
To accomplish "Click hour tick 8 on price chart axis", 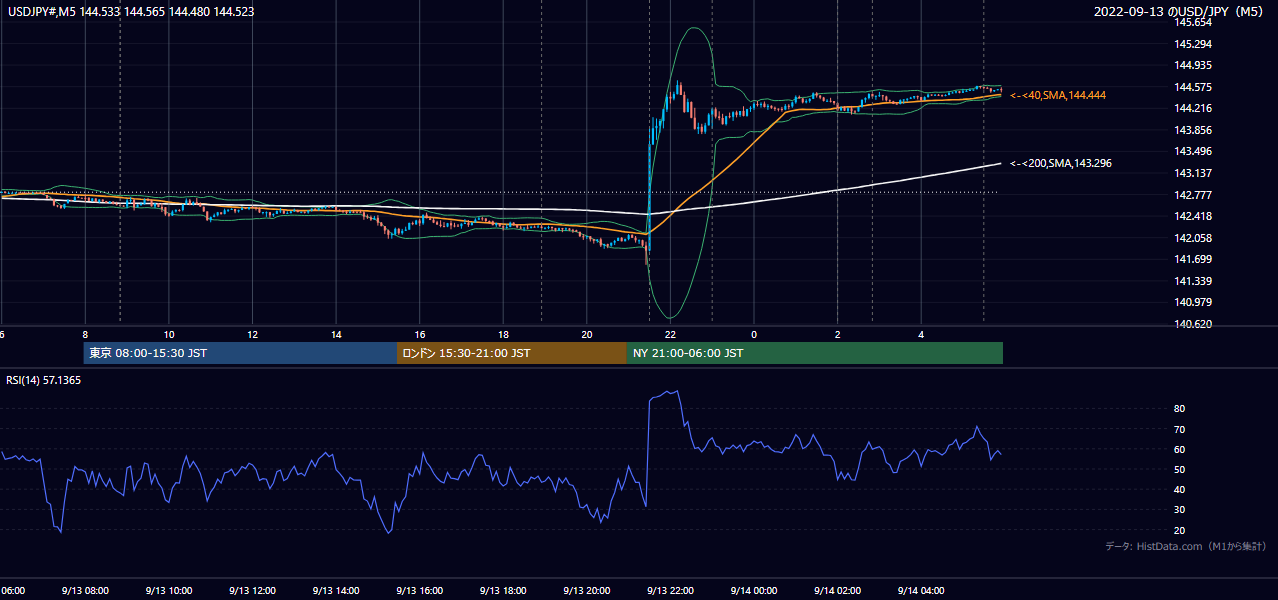I will 85,334.
